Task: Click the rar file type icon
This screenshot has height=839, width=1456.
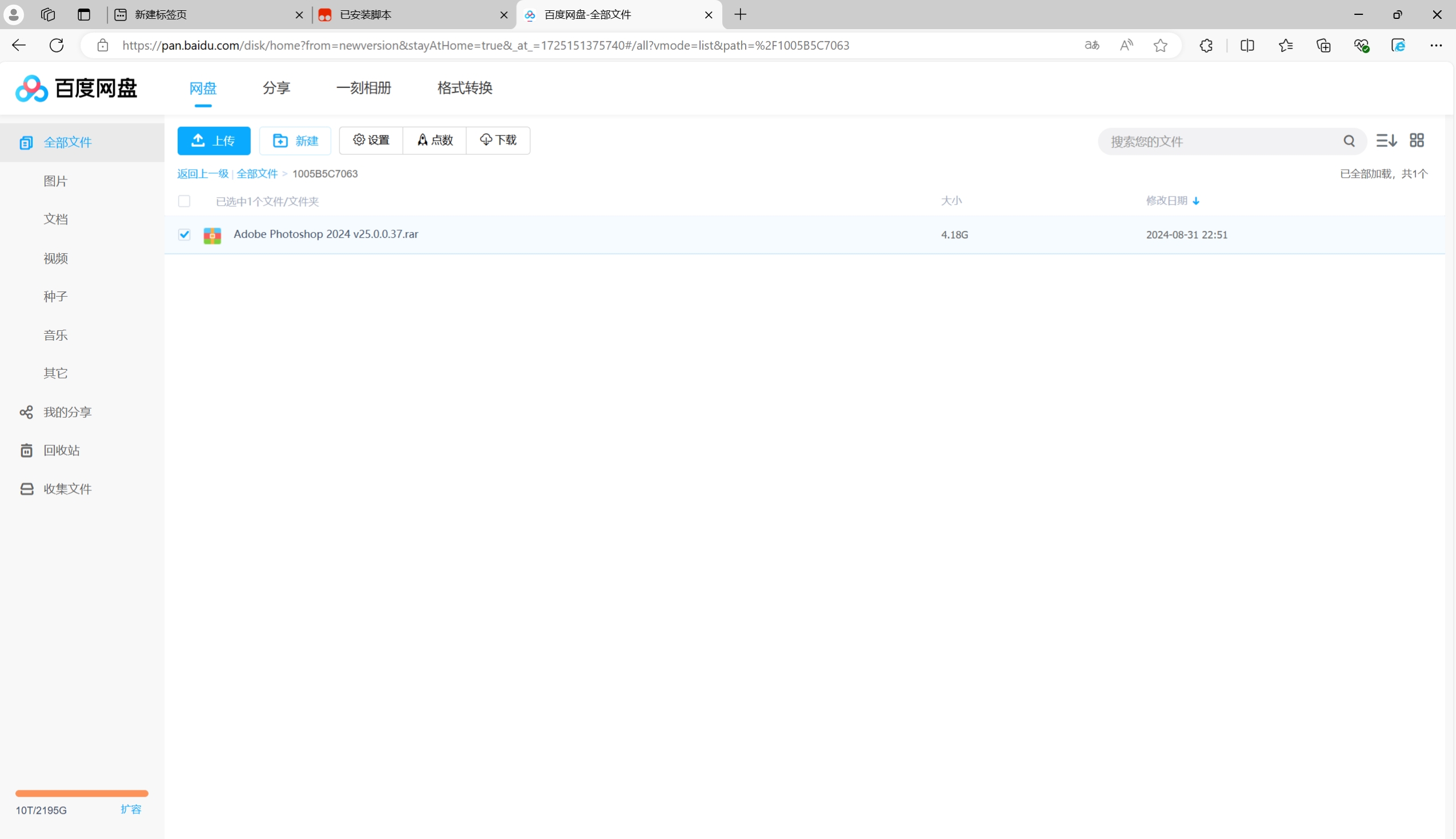Action: (213, 235)
